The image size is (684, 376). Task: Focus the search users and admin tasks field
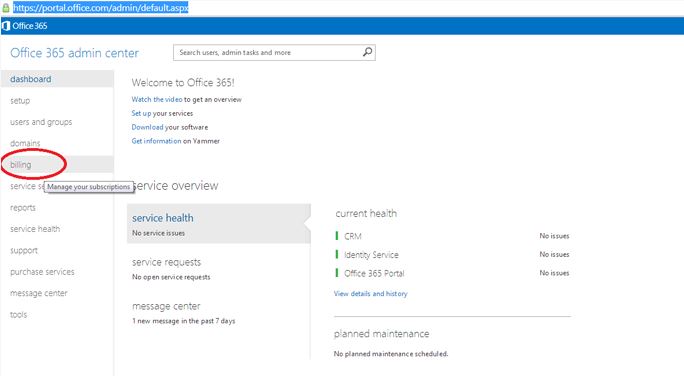coord(274,52)
